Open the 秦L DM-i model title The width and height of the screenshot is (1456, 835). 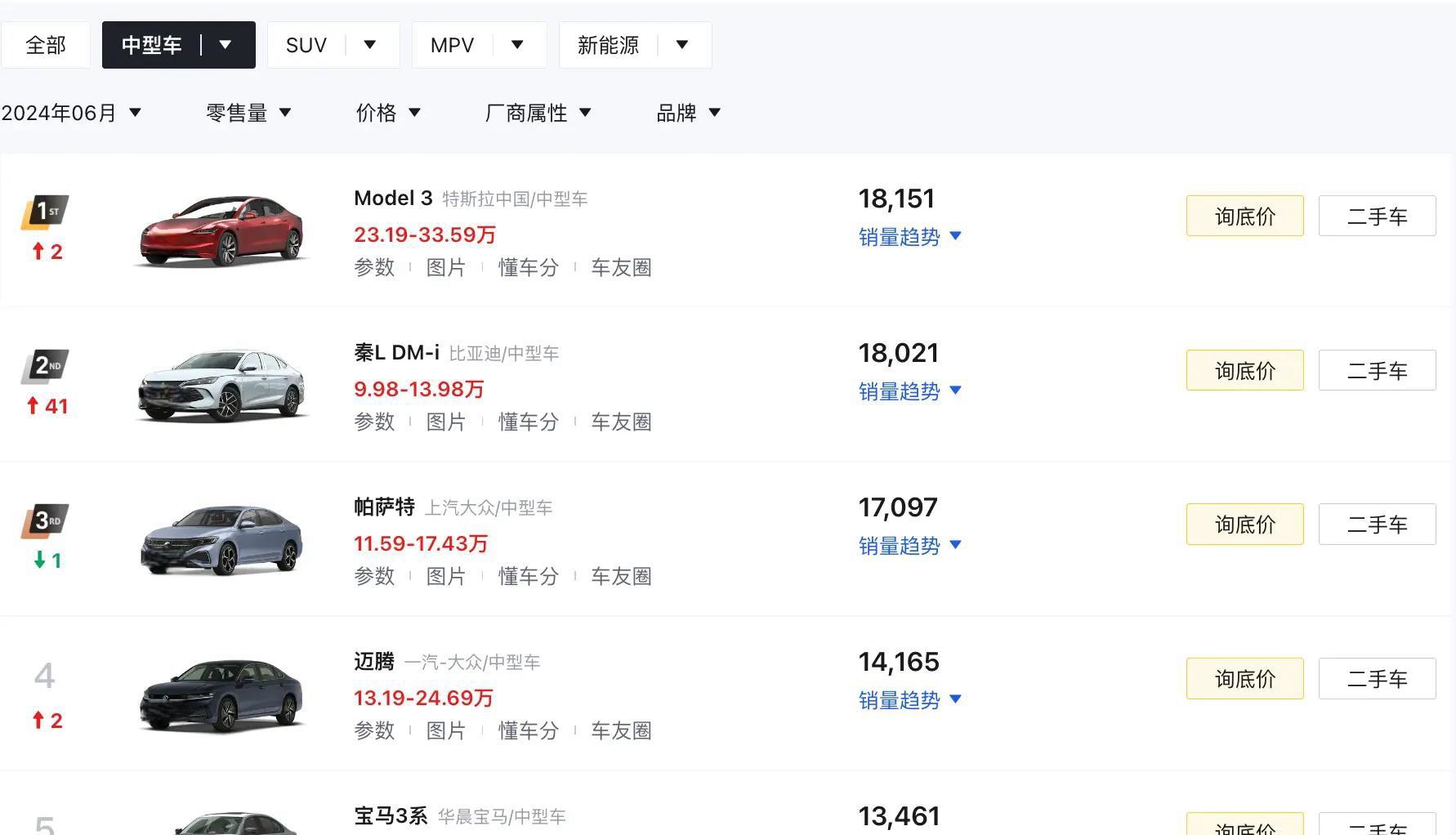(396, 353)
